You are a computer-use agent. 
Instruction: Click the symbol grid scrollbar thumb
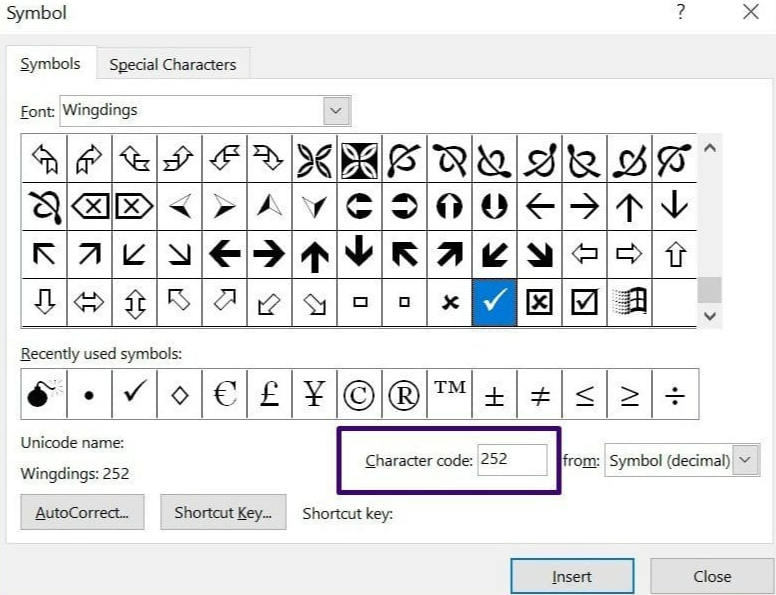tap(709, 290)
